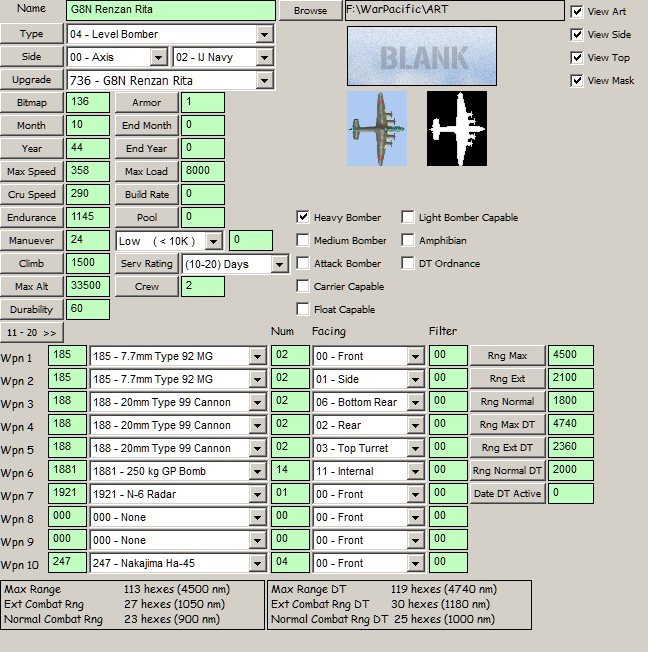648x652 pixels.
Task: Disable the View Mask checkbox
Action: click(x=576, y=80)
